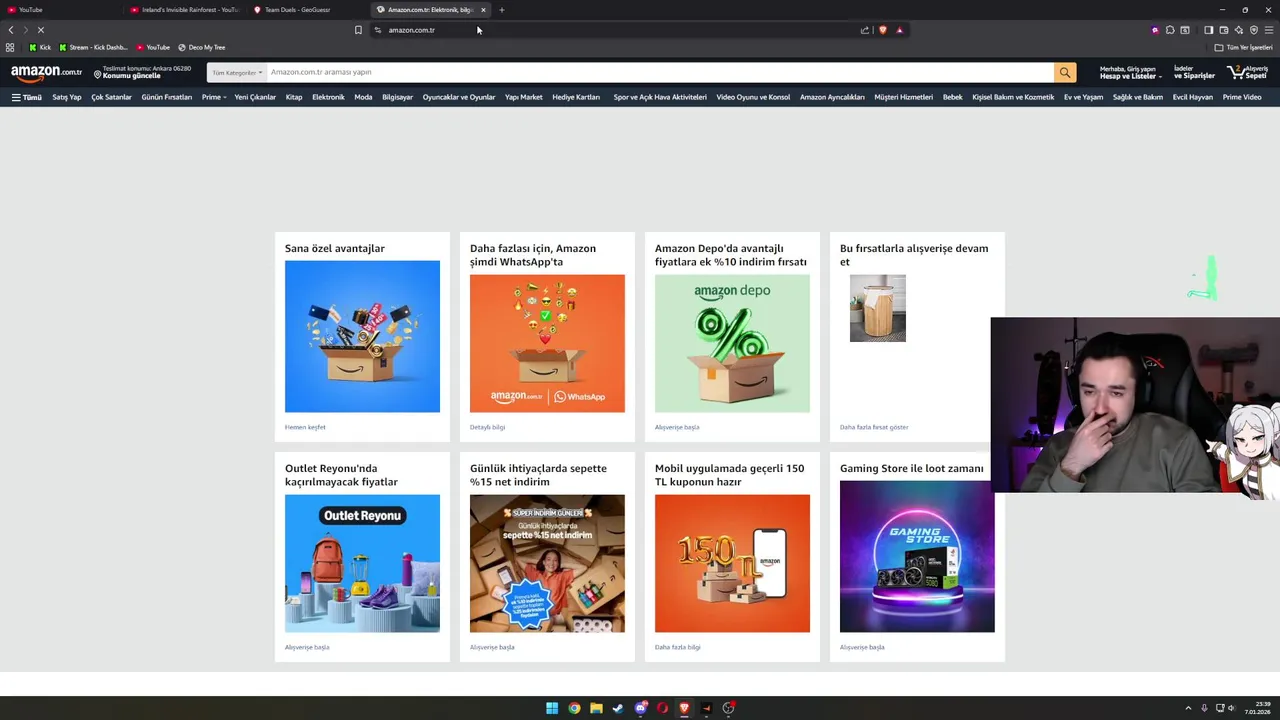The height and width of the screenshot is (720, 1280).
Task: Open the Outlet Reyonu banner image
Action: pos(362,563)
